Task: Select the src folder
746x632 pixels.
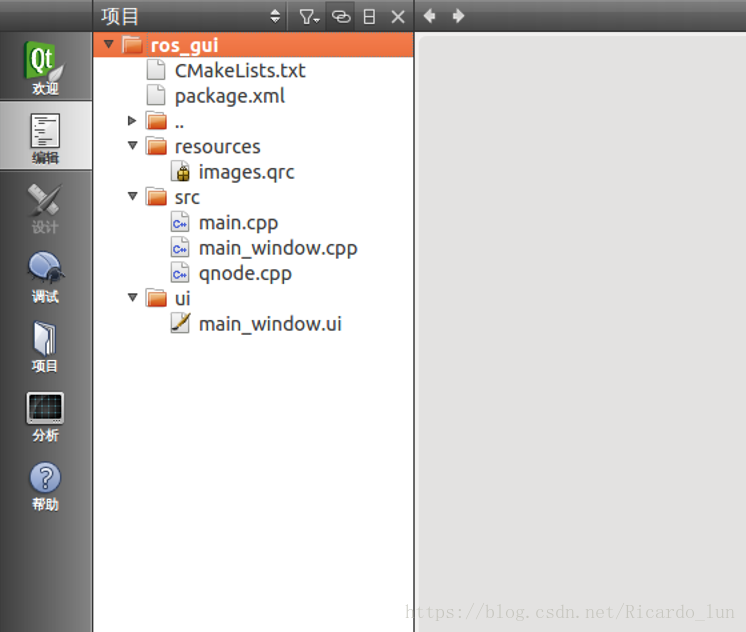Action: coord(187,198)
